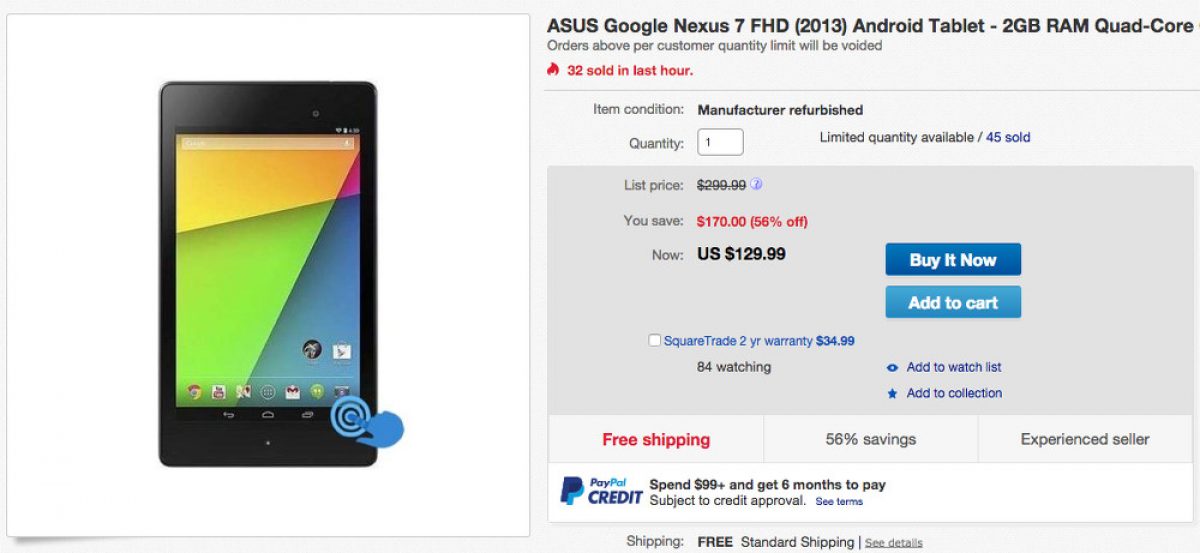
Task: Click the eye watch list icon
Action: (x=892, y=368)
